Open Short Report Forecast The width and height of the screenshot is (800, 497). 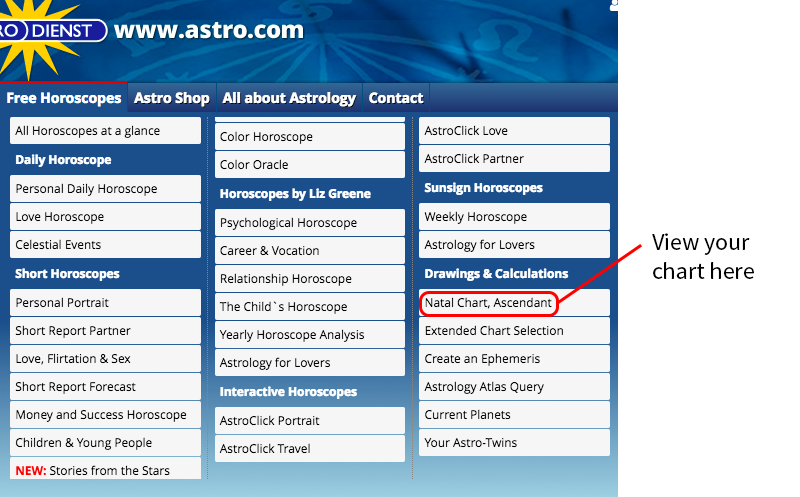pos(105,387)
